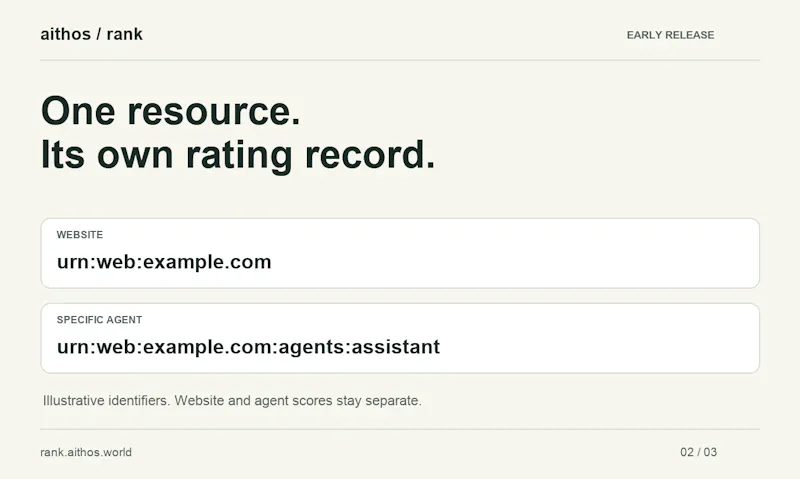Open the rank.aithos.world footer link
The image size is (800, 479).
86,452
